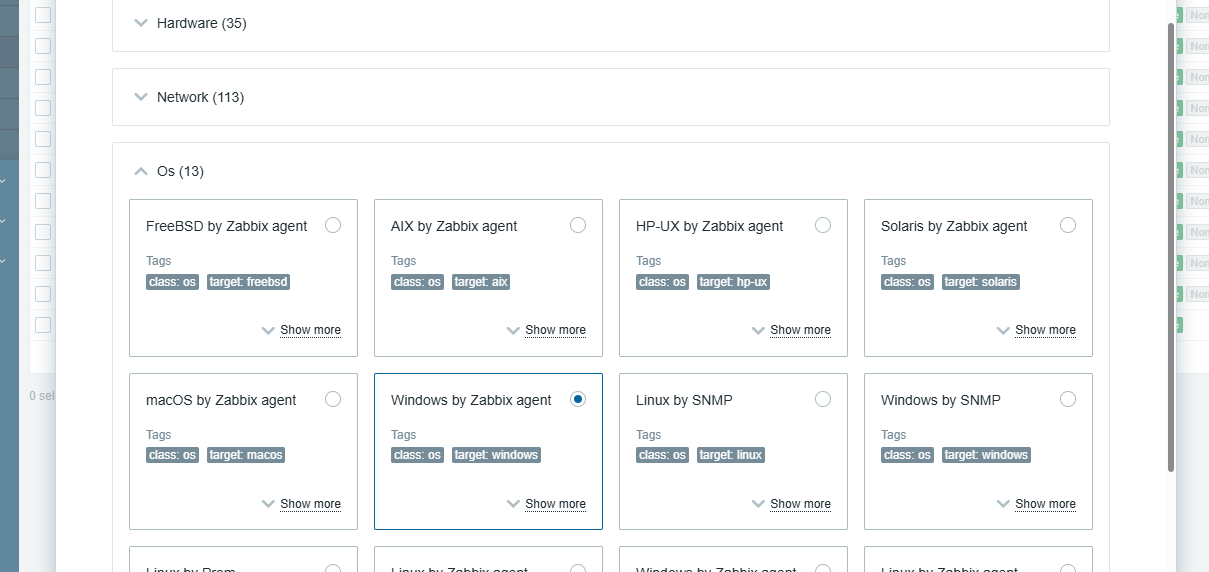Select HP-UX by Zabbix agent radio button

pos(823,225)
